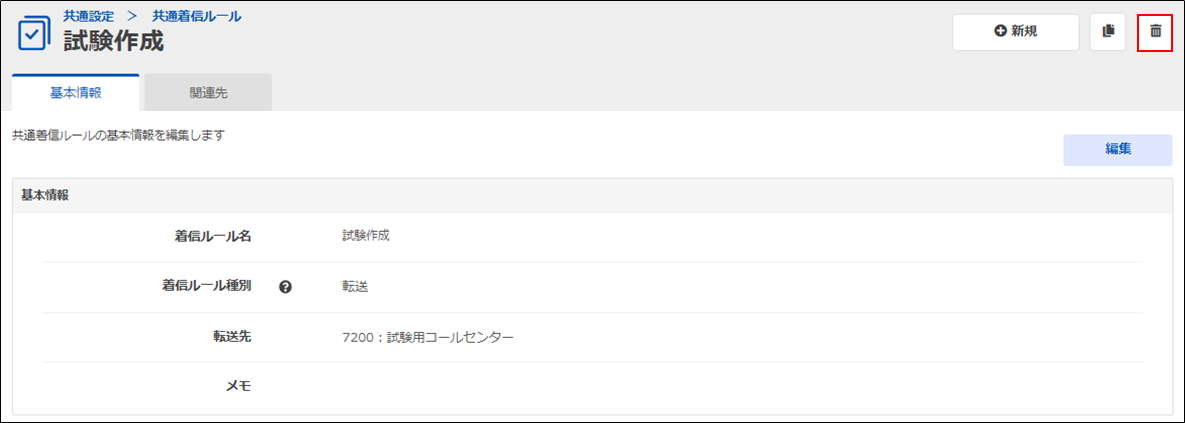Click the 着信ルール種別 label
1185x423 pixels.
point(206,286)
